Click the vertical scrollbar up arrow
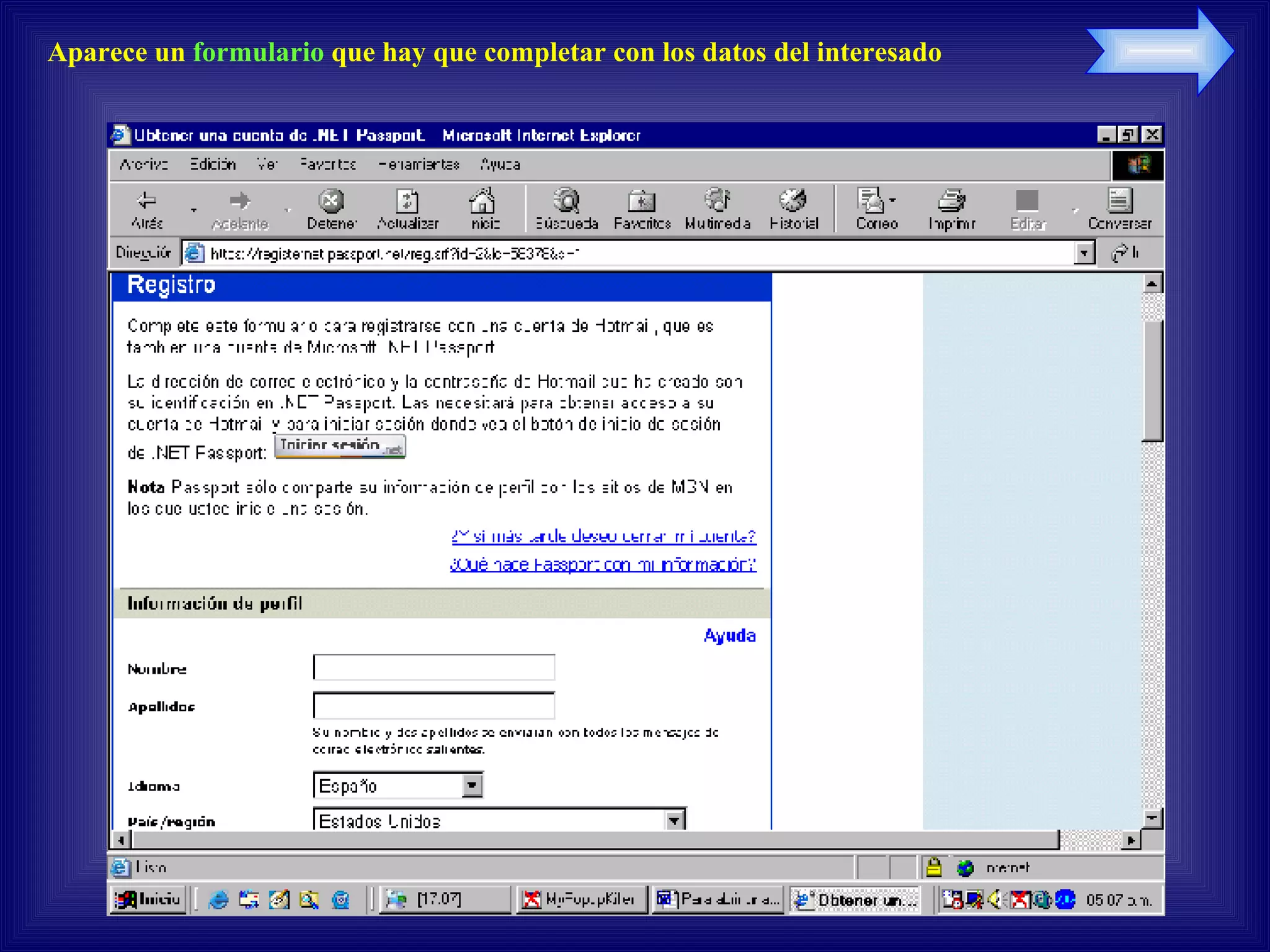 (x=1152, y=283)
